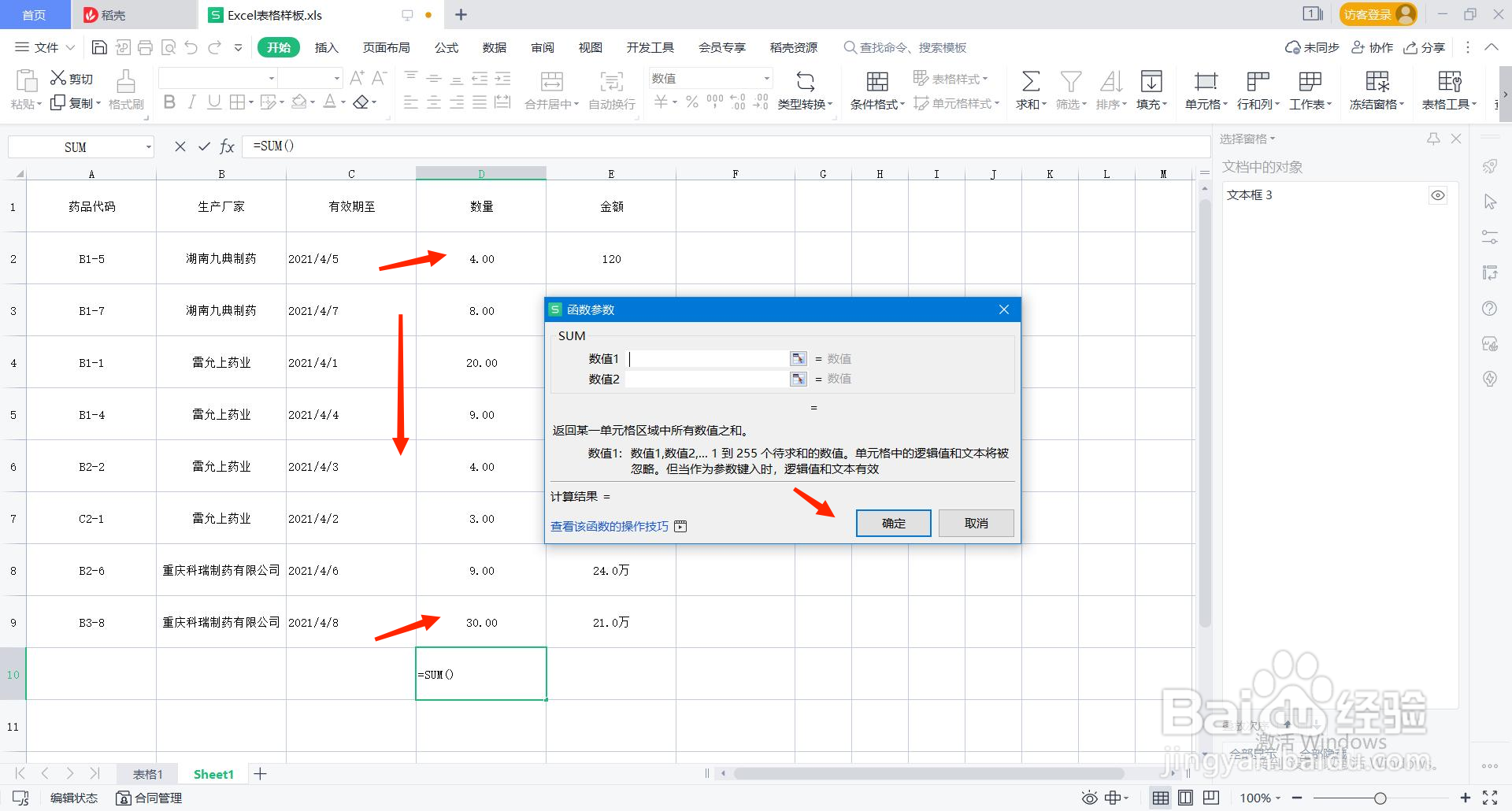Click the 分享 share button
The height and width of the screenshot is (811, 1512).
coord(1425,47)
